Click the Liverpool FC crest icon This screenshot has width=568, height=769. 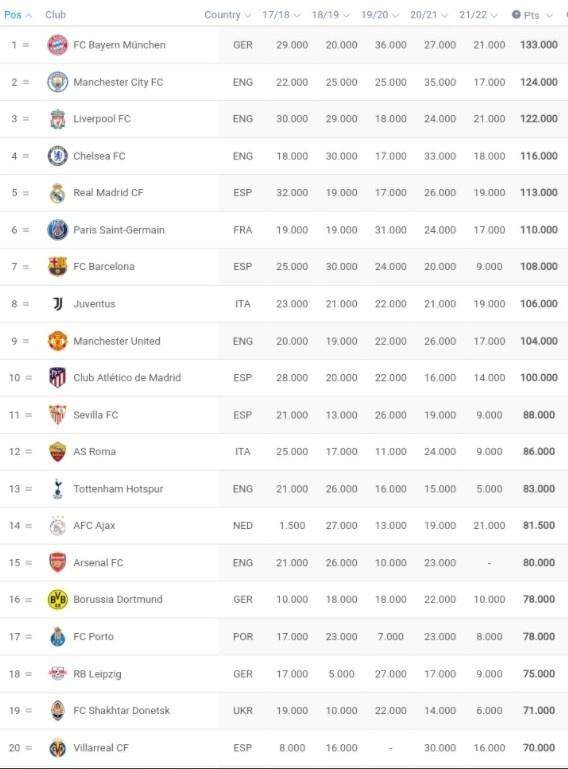pyautogui.click(x=57, y=119)
